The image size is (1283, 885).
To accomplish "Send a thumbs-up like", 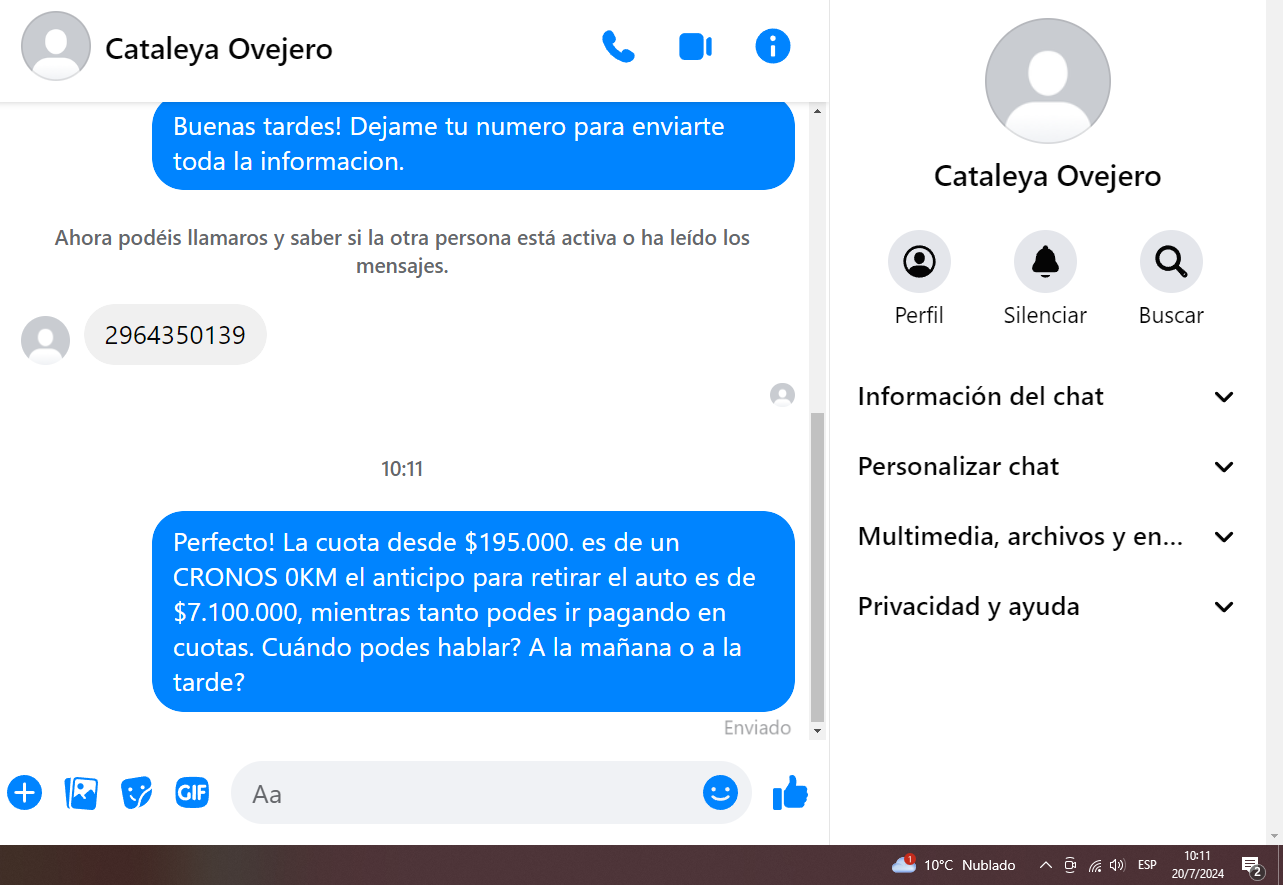I will [x=790, y=793].
